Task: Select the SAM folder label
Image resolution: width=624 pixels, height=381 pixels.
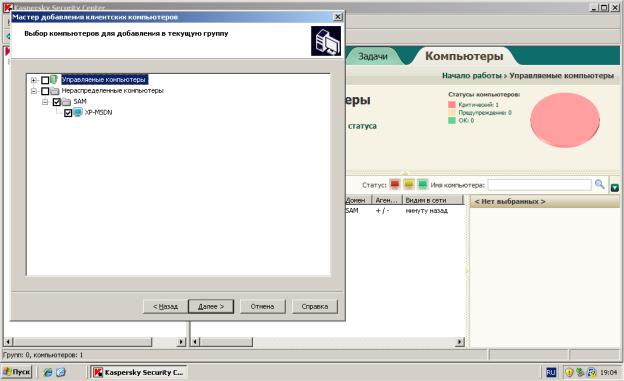Action: (x=80, y=102)
